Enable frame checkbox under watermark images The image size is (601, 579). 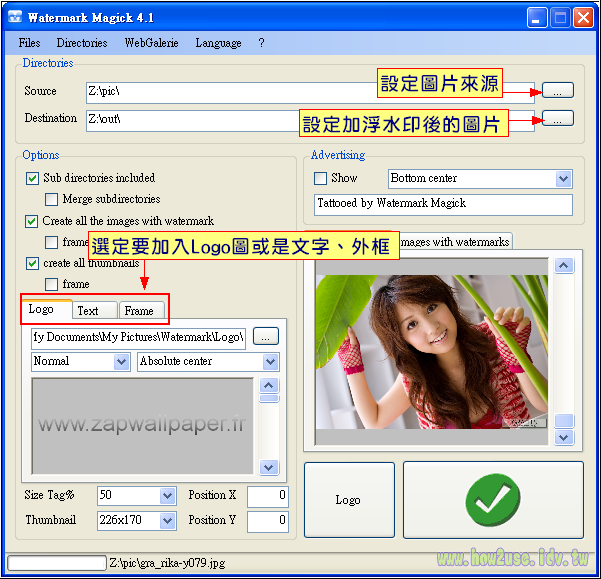(51, 243)
